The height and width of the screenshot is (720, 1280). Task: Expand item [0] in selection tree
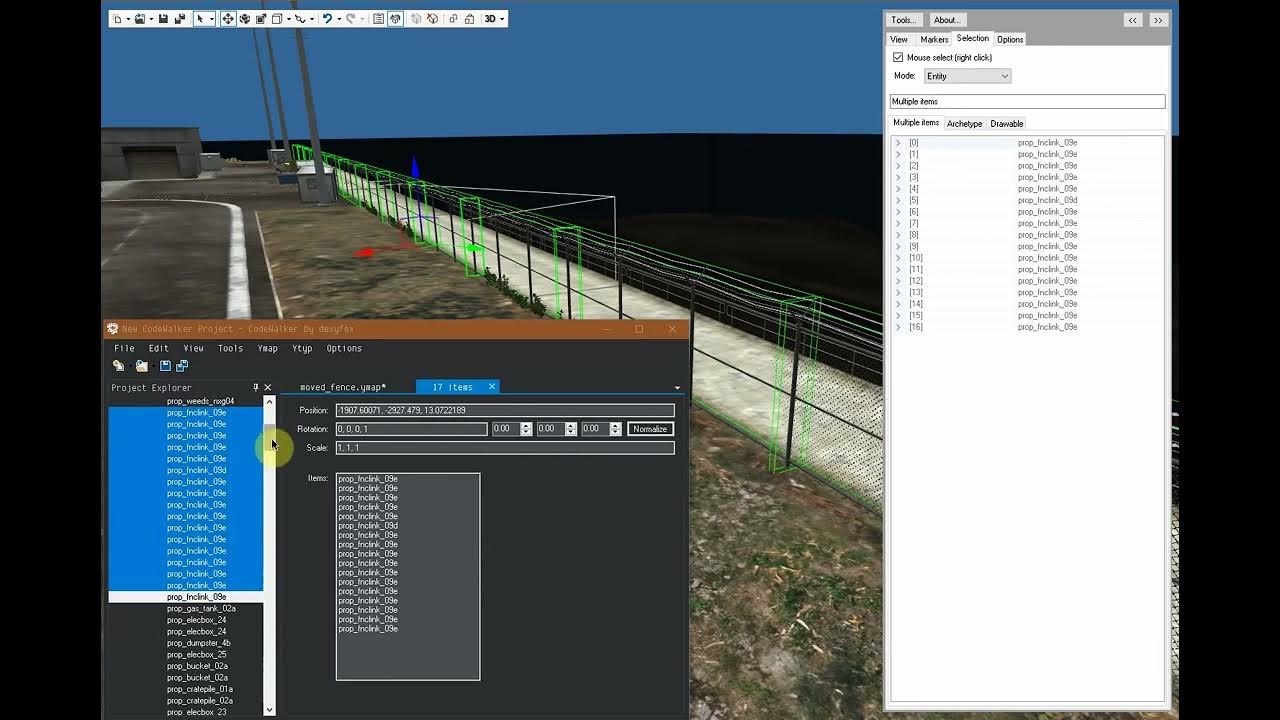pos(898,143)
